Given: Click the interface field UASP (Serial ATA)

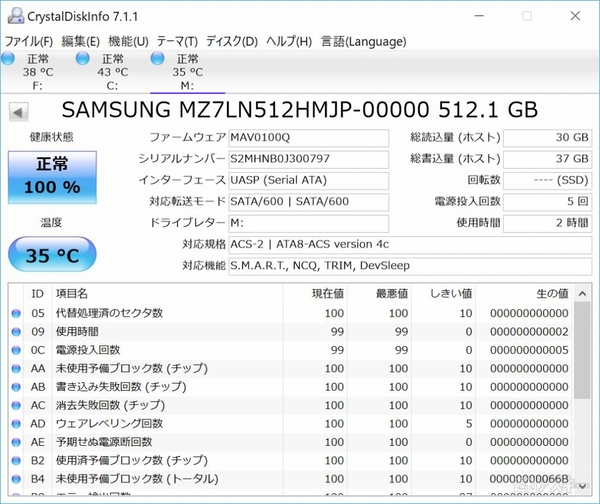Looking at the screenshot, I should (x=308, y=181).
